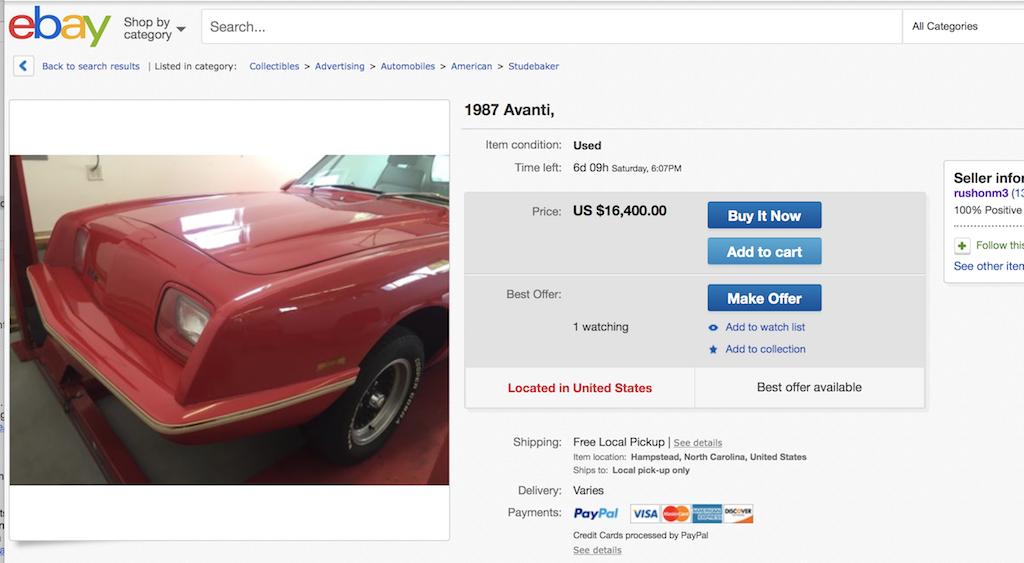
Task: Open the All Categories dropdown
Action: [960, 27]
